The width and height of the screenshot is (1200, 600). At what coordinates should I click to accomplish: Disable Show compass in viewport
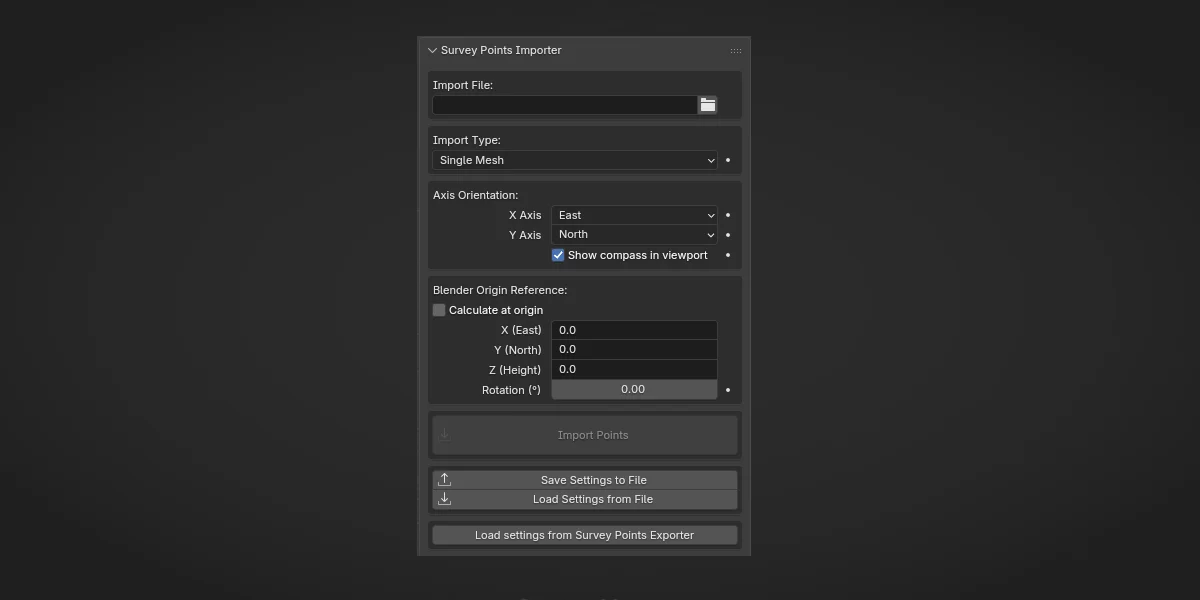pos(557,255)
